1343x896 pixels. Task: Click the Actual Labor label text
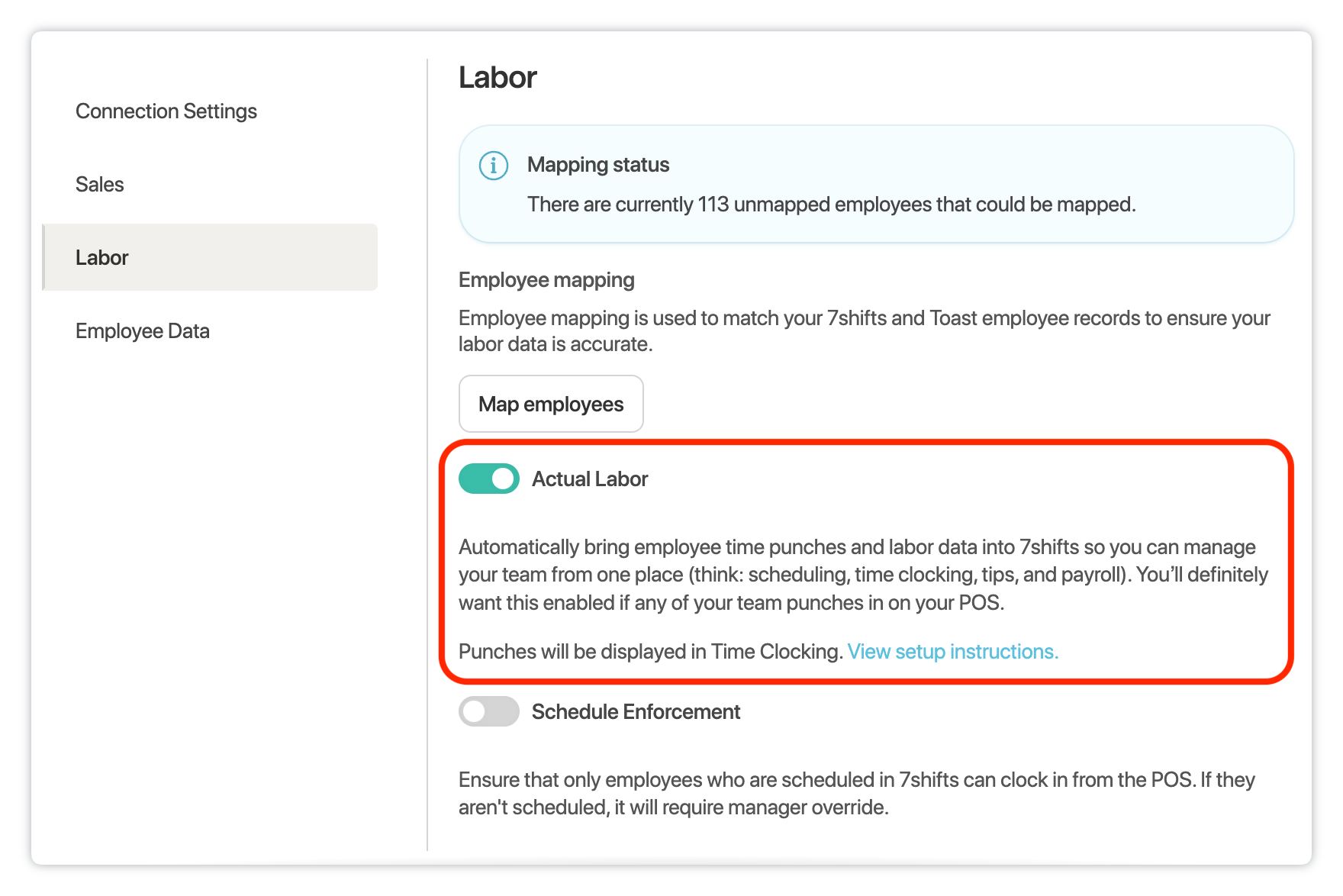tap(590, 479)
